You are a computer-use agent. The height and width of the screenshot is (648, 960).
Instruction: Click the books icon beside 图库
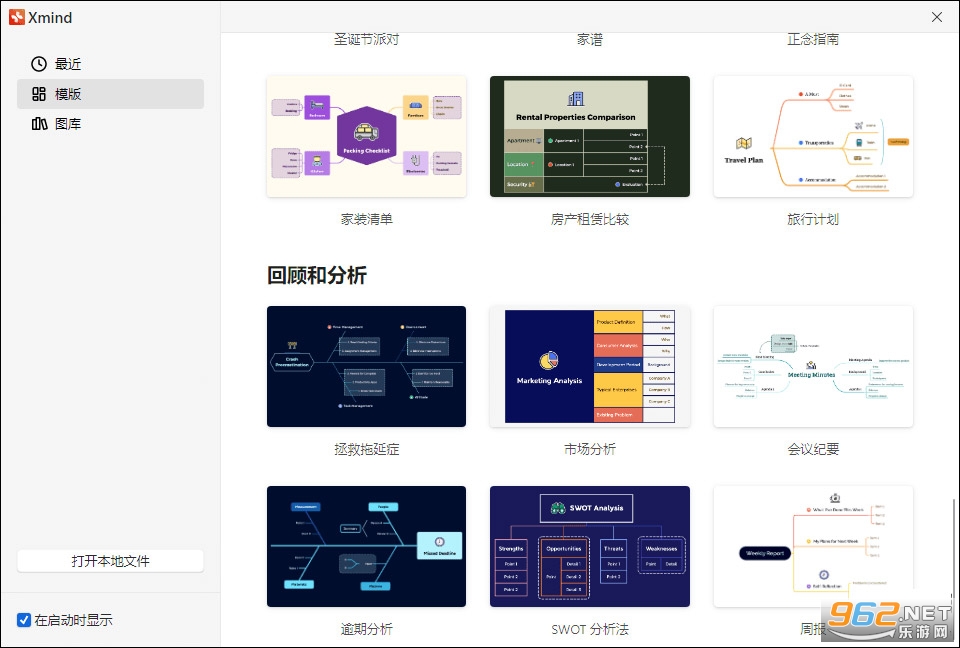click(x=39, y=124)
